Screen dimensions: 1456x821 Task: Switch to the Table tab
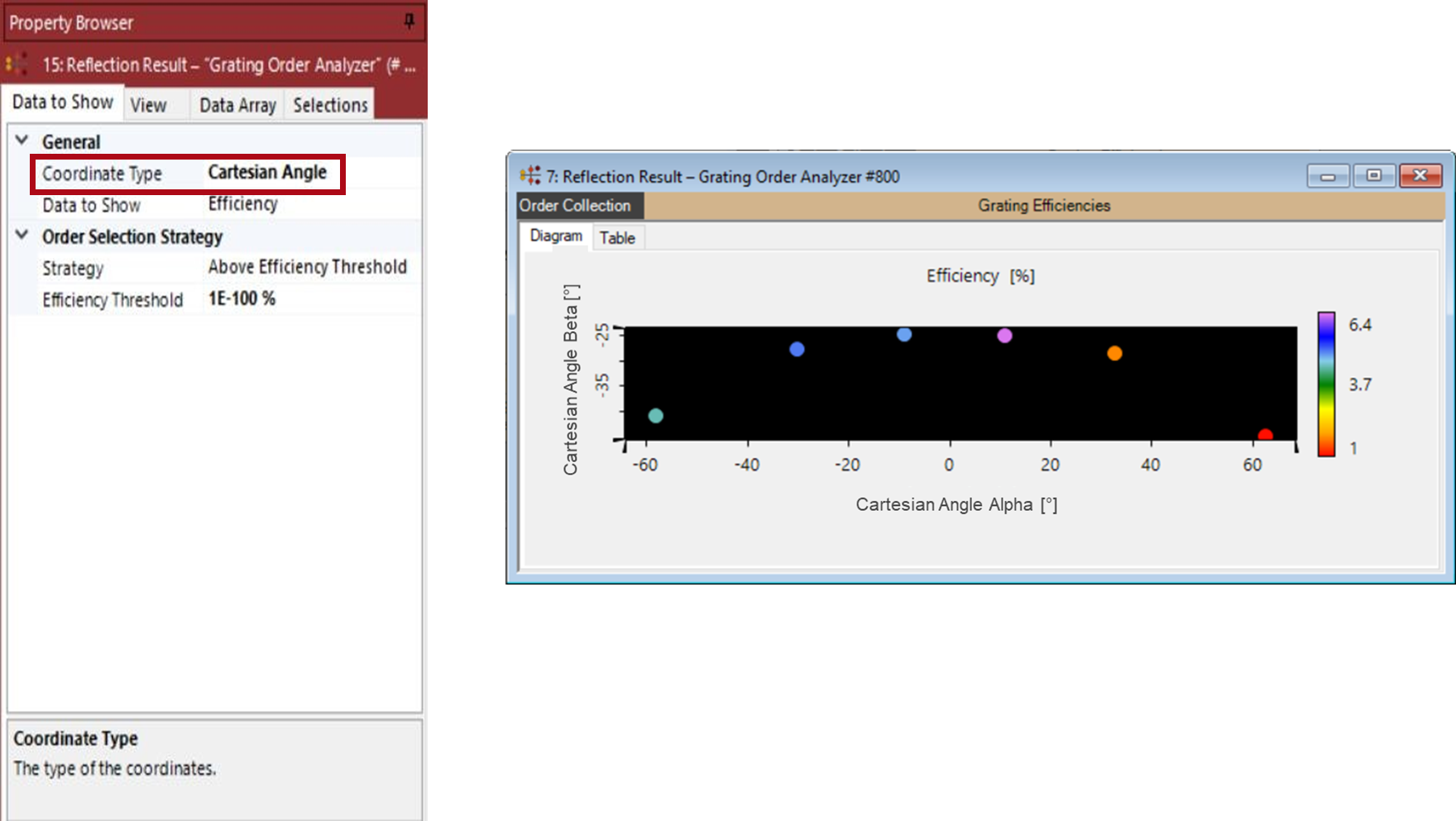pos(617,238)
